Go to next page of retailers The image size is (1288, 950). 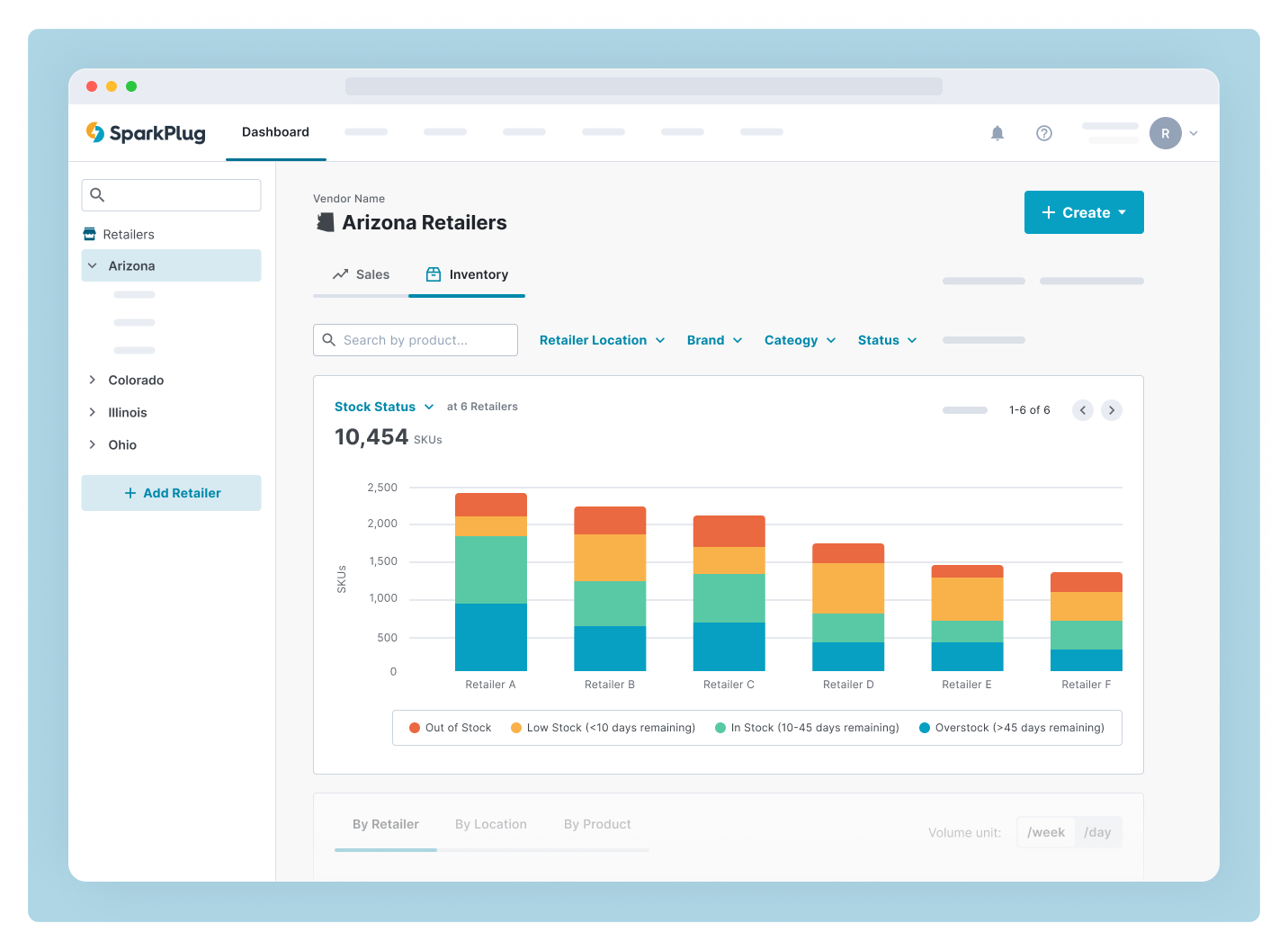1112,410
